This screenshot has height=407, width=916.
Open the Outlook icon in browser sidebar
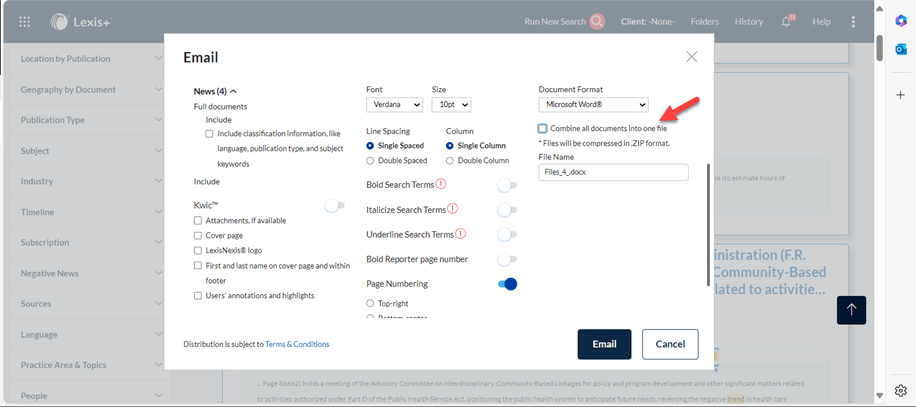coord(900,50)
